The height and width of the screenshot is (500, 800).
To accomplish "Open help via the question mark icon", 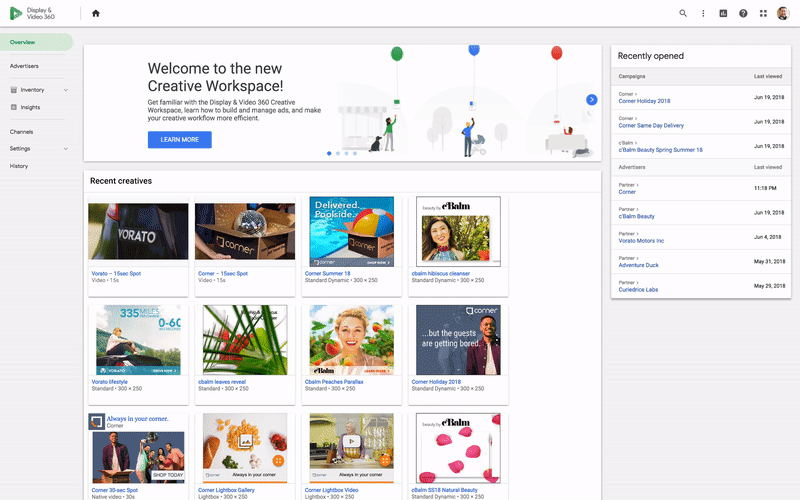I will (743, 13).
